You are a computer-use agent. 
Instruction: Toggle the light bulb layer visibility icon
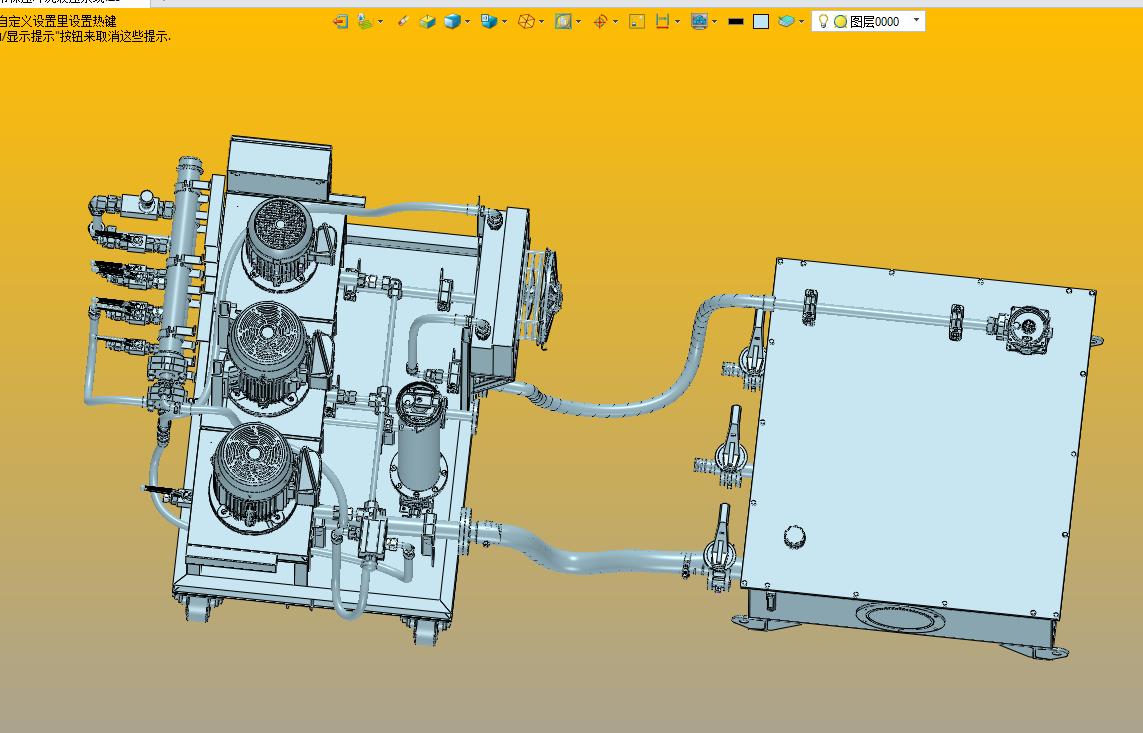824,21
